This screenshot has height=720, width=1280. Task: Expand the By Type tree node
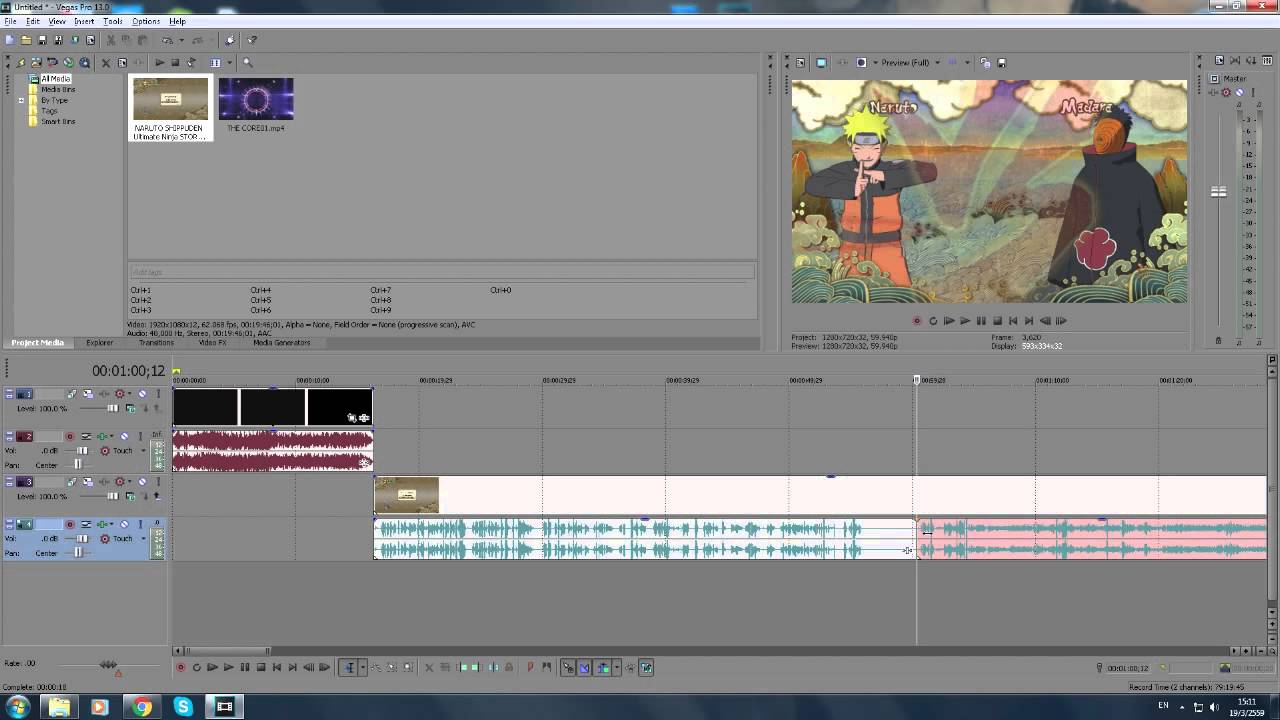pos(21,100)
